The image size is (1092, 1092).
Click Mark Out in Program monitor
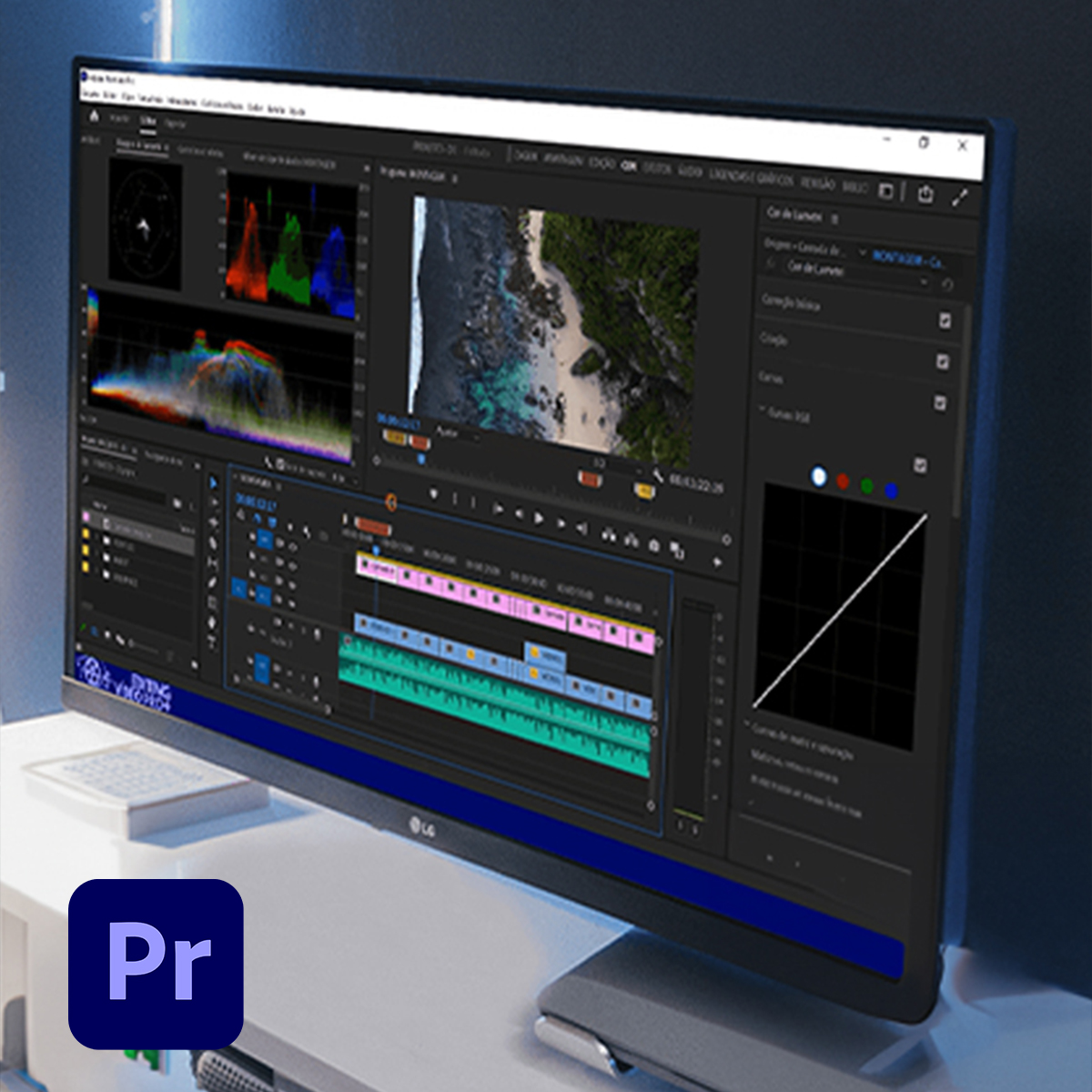tap(473, 502)
